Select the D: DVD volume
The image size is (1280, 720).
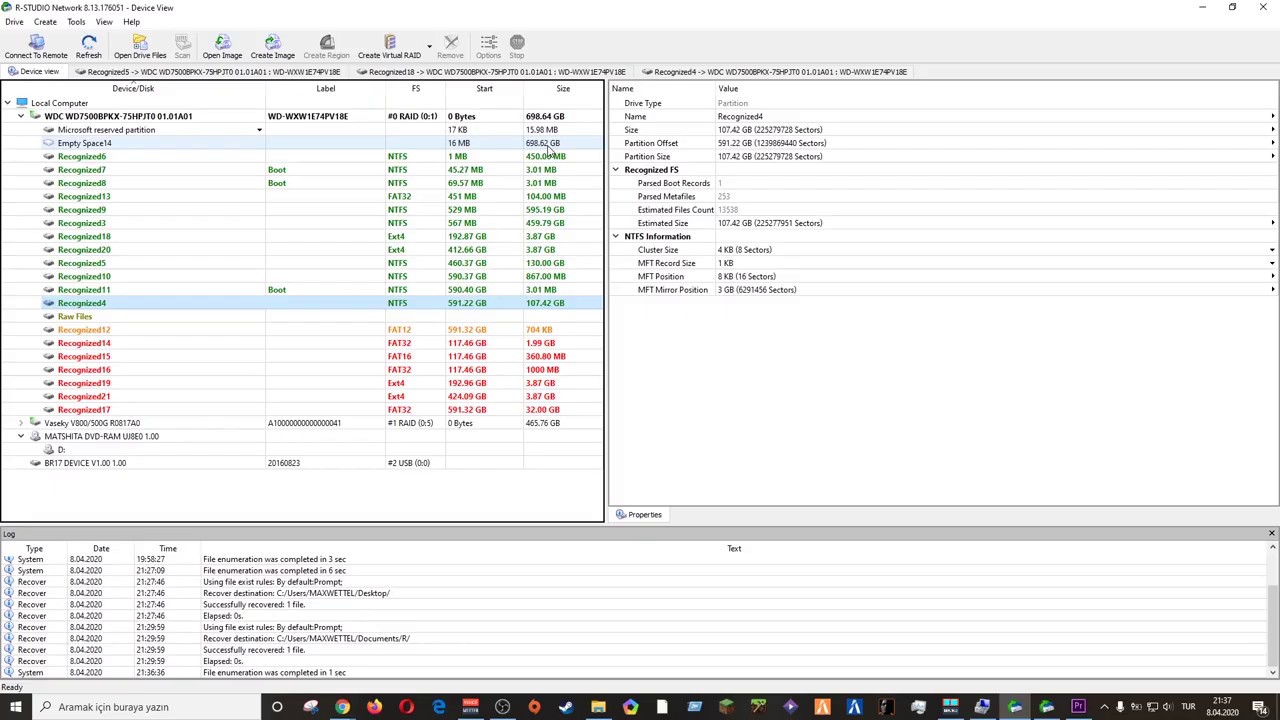pyautogui.click(x=302, y=450)
